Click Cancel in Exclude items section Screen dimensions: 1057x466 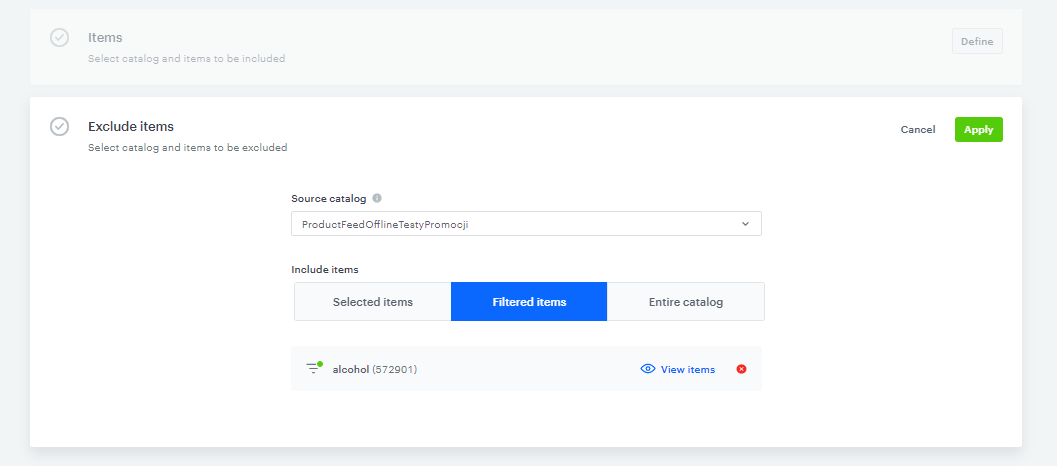(x=917, y=130)
